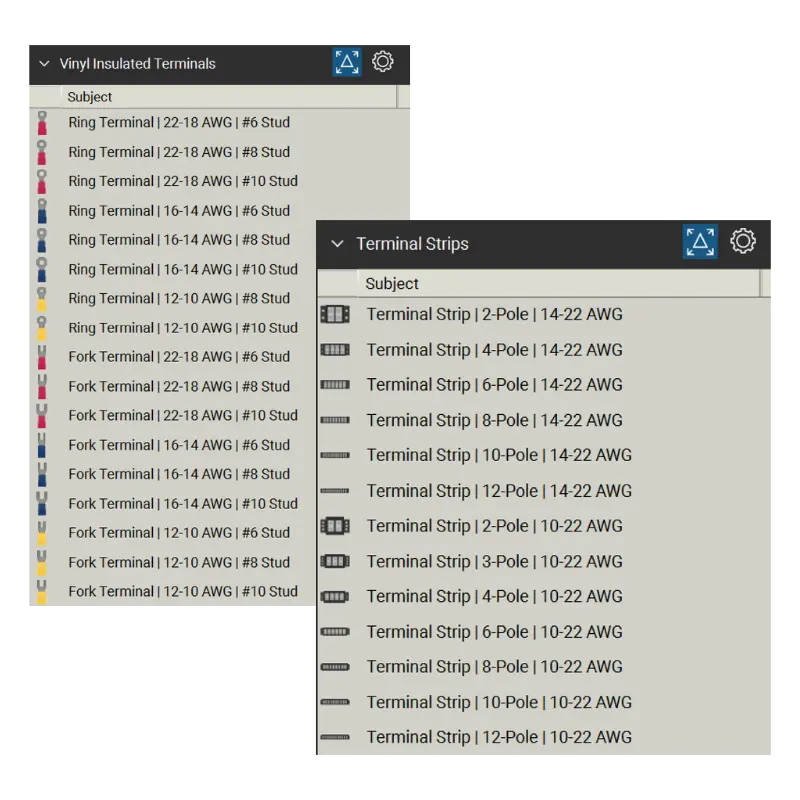
Task: Click red fork terminal icon for 22-18 AWG #6 Stud
Action: [x=42, y=357]
